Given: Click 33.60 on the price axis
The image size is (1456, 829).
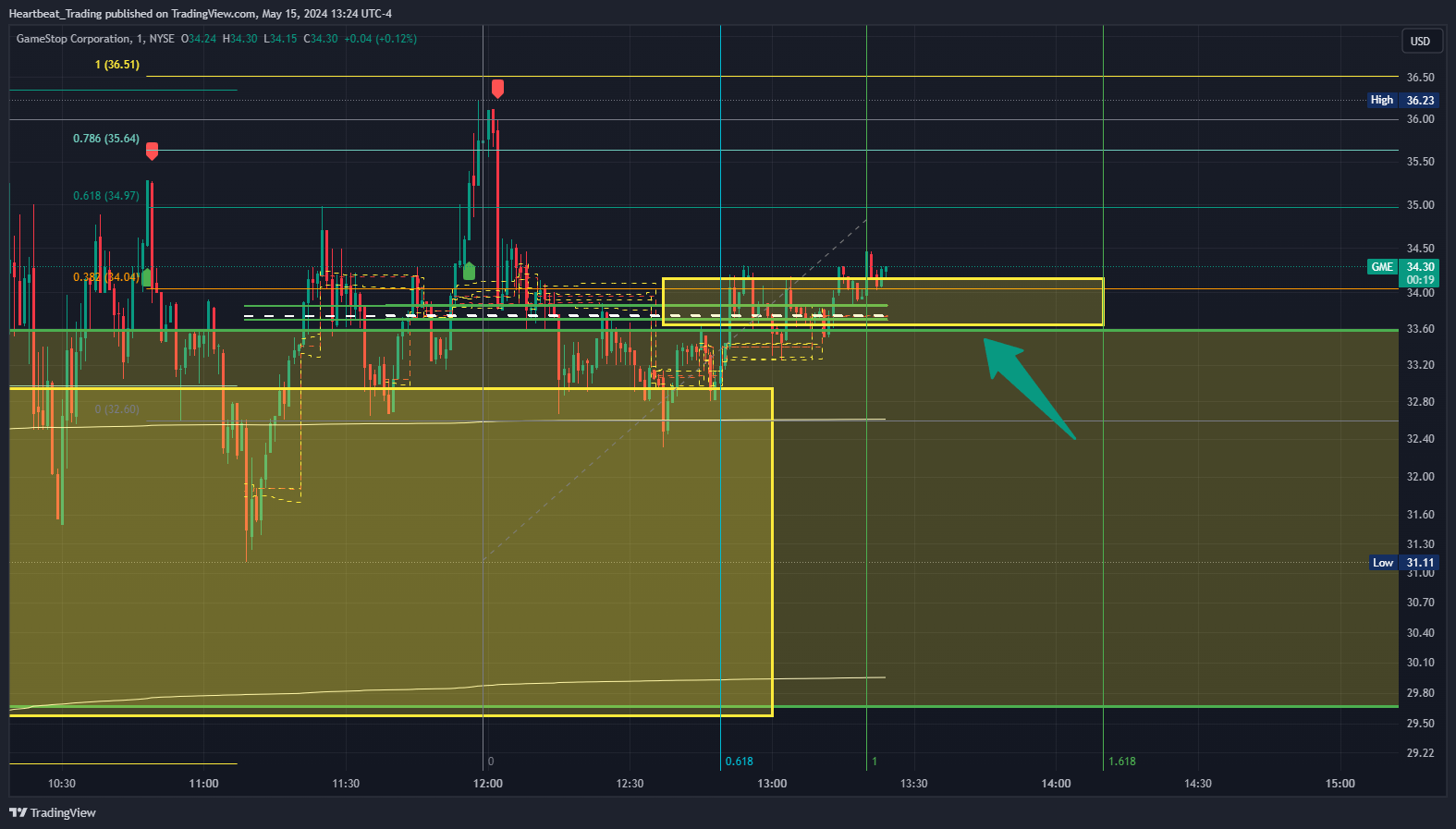Looking at the screenshot, I should tap(1420, 329).
